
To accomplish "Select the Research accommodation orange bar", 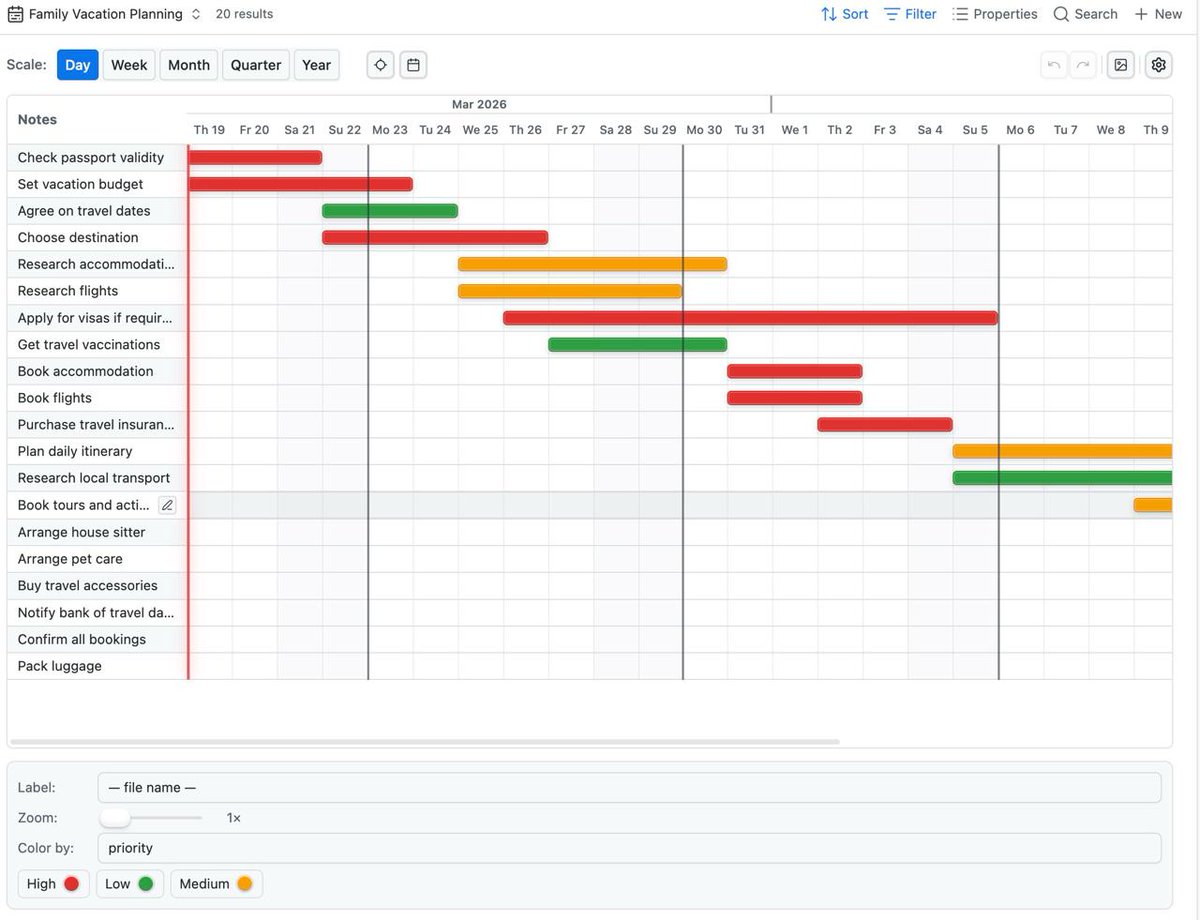I will [x=592, y=264].
